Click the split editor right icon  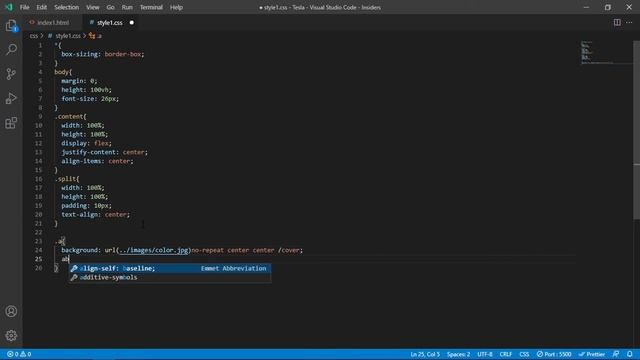pos(617,22)
